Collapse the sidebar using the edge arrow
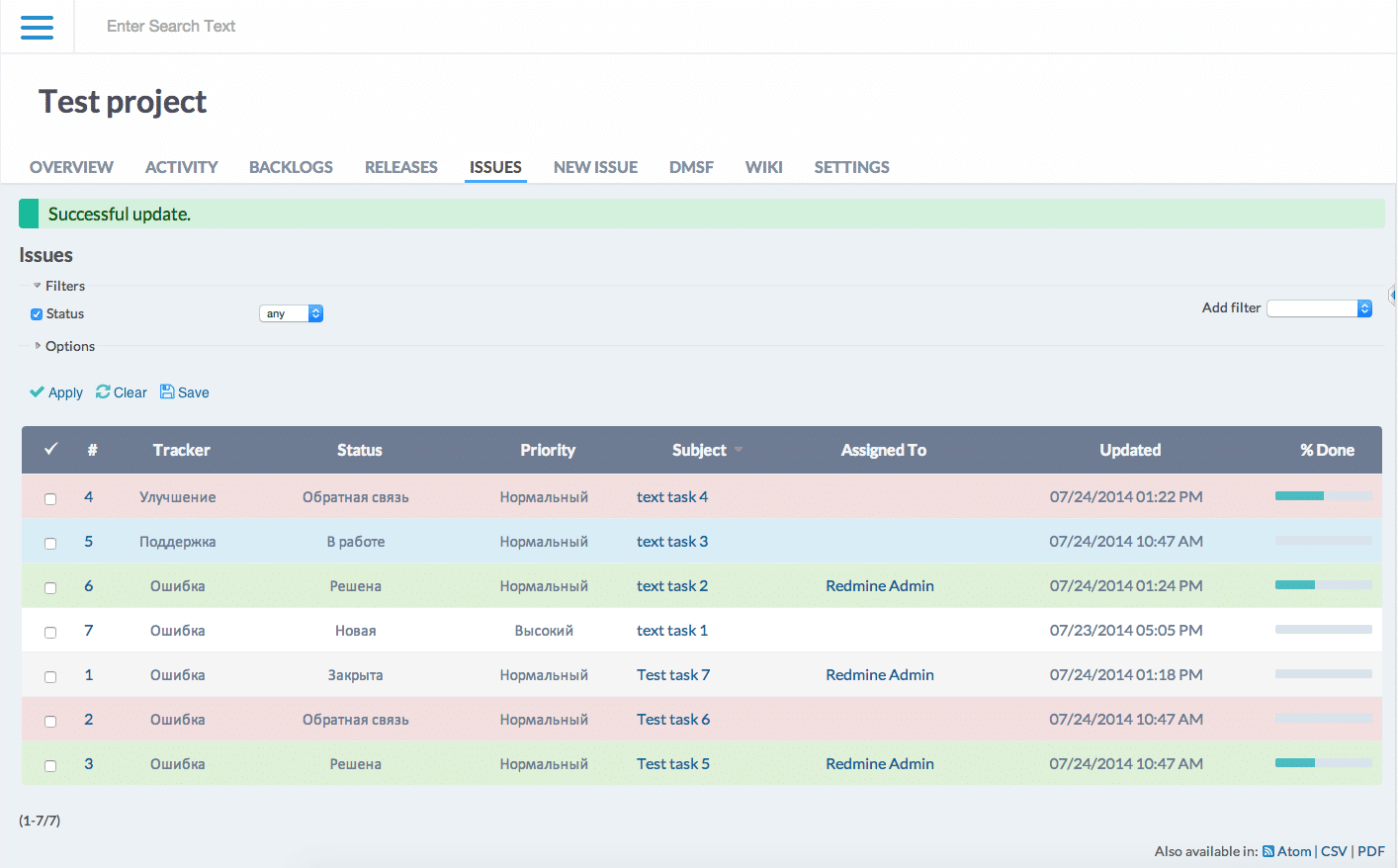Viewport: 1398px width, 868px height. [1392, 295]
